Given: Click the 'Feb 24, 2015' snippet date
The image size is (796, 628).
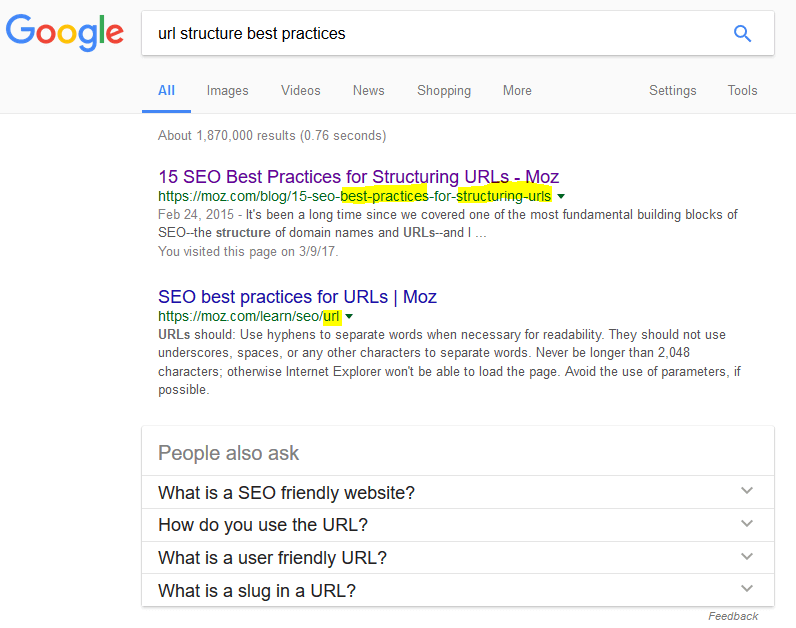Looking at the screenshot, I should click(196, 214).
